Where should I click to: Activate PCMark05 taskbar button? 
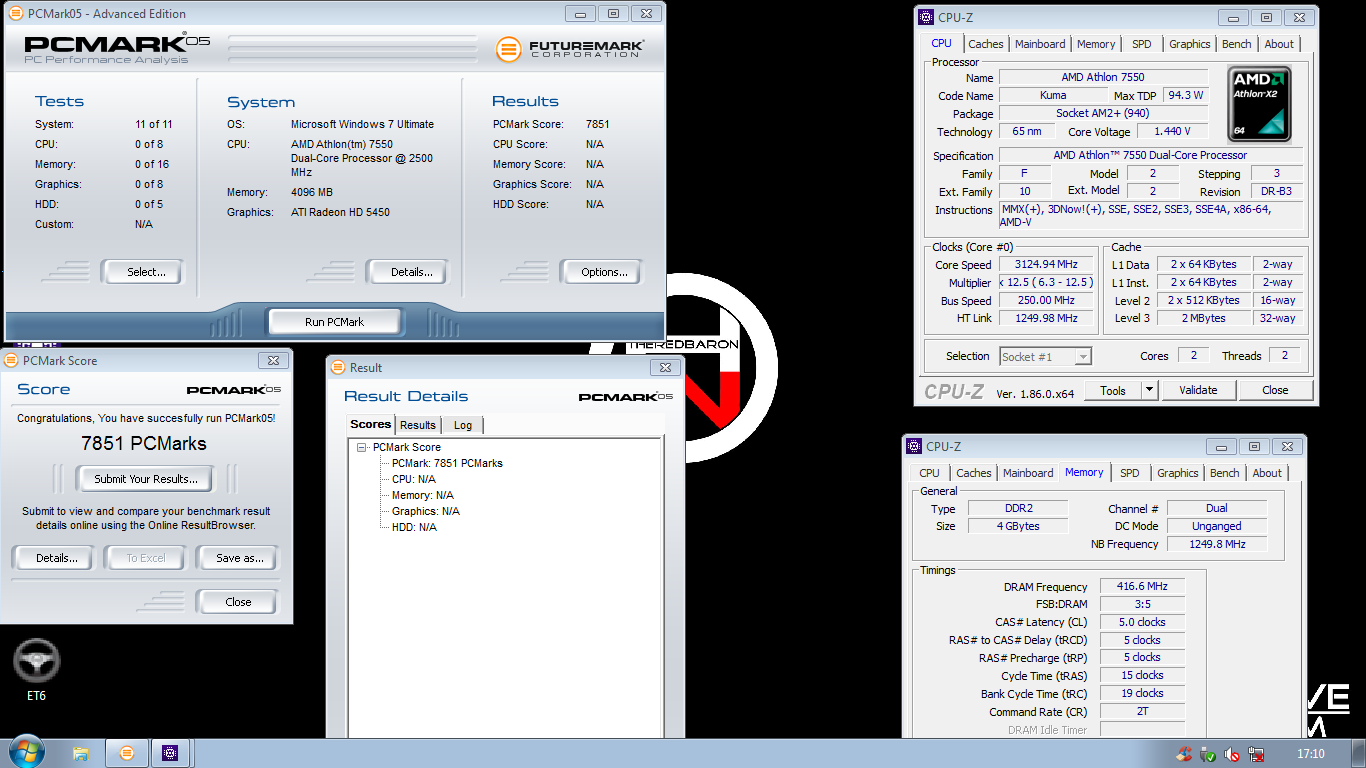[x=126, y=753]
